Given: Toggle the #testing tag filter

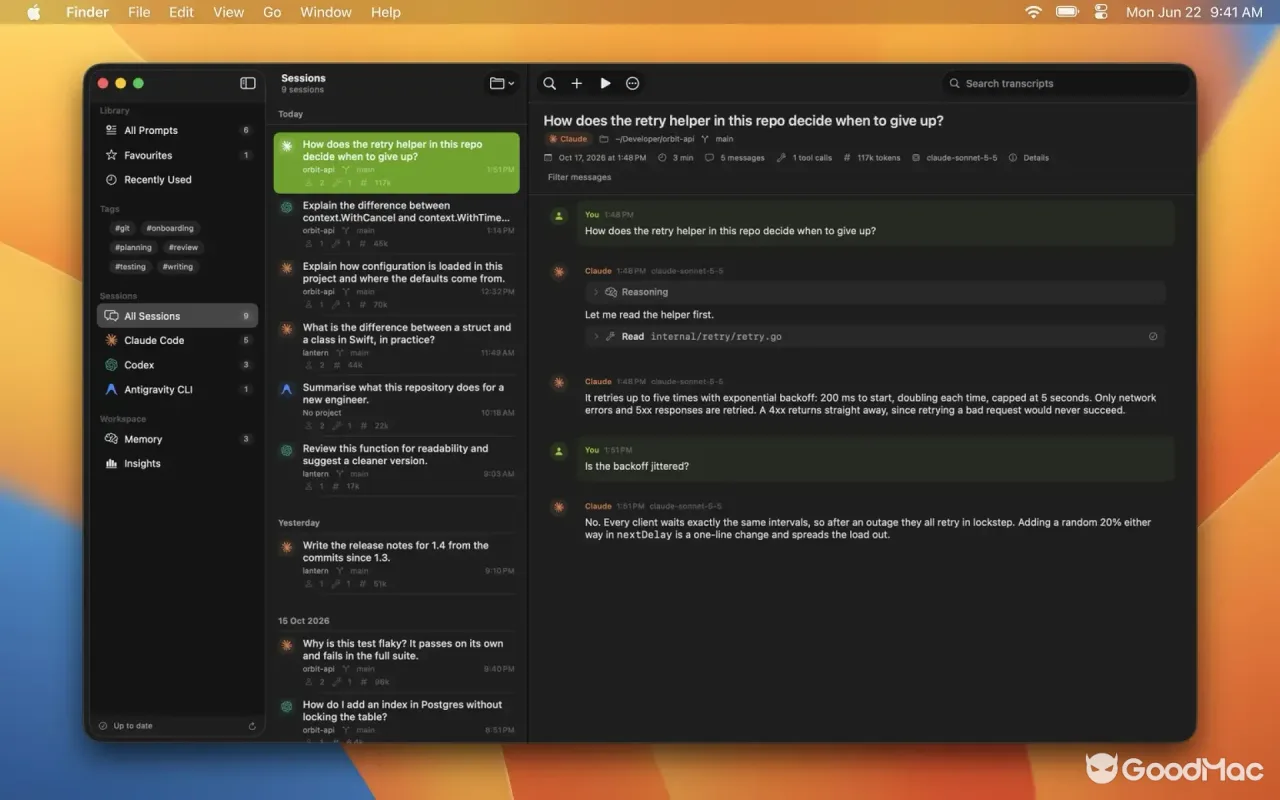Looking at the screenshot, I should (130, 267).
